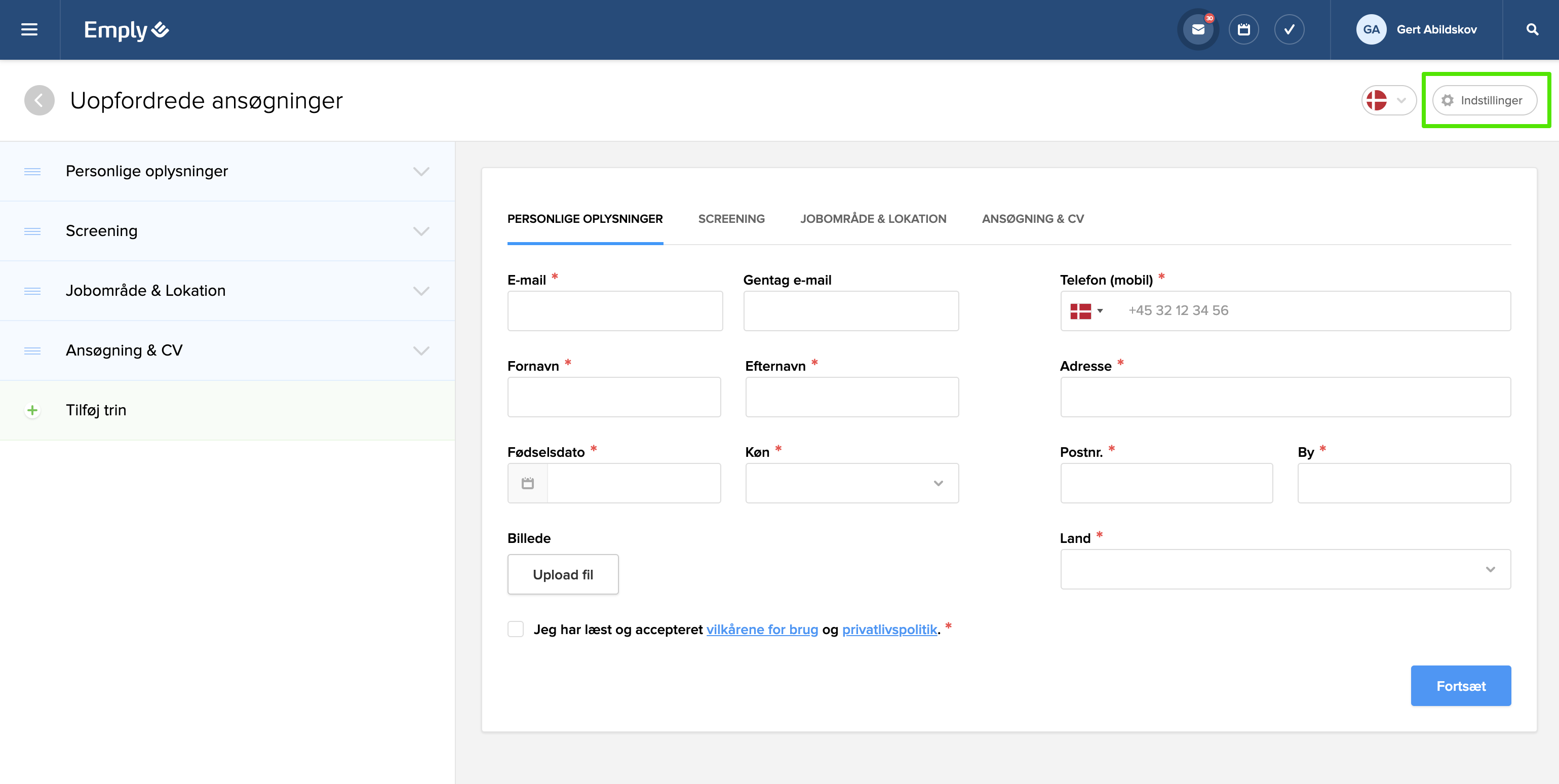Click the search magnifier icon
This screenshot has width=1559, height=784.
[x=1532, y=30]
